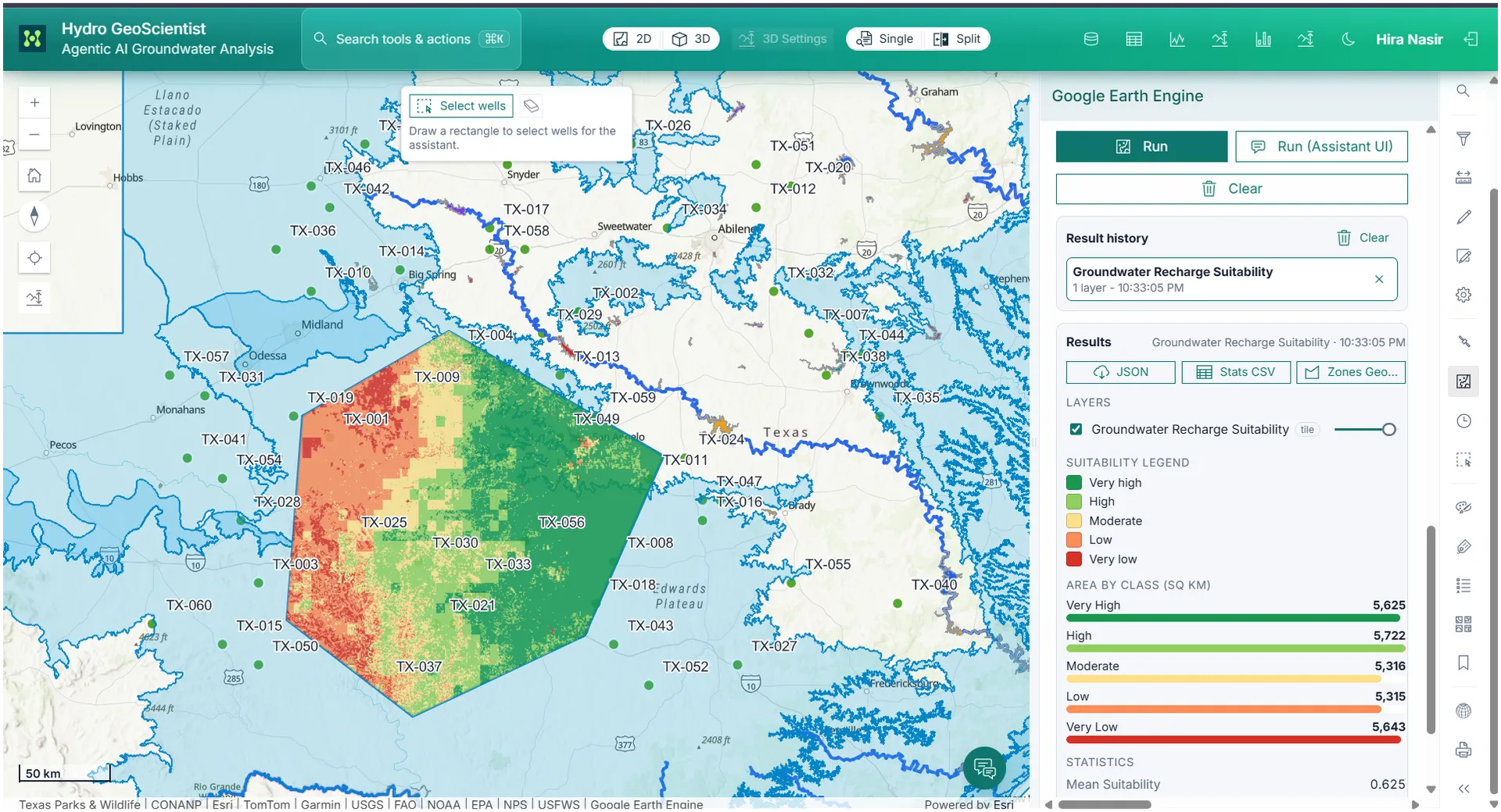1501x812 pixels.
Task: Open the Earth Engine map analysis icon in sidebar
Action: 1463,381
